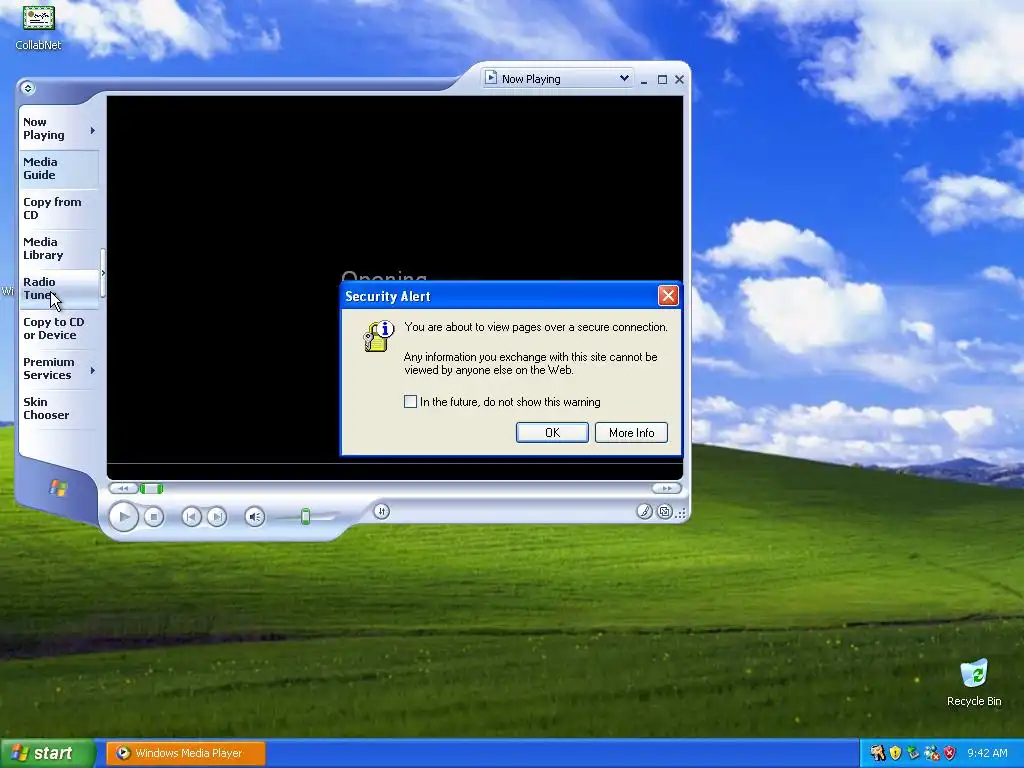Click the menu bar toggle at top-left of player
Viewport: 1024px width, 768px height.
click(27, 88)
